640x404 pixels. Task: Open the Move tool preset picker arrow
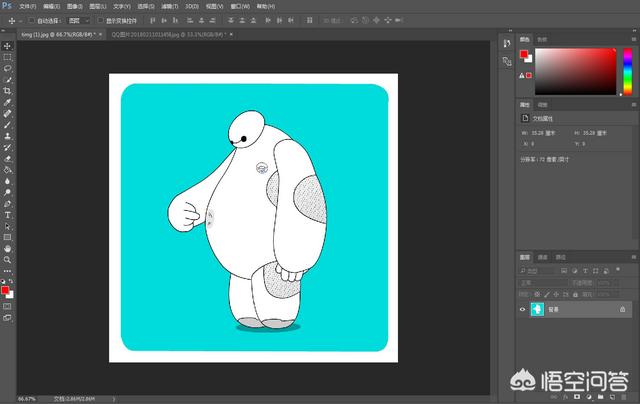pos(20,20)
